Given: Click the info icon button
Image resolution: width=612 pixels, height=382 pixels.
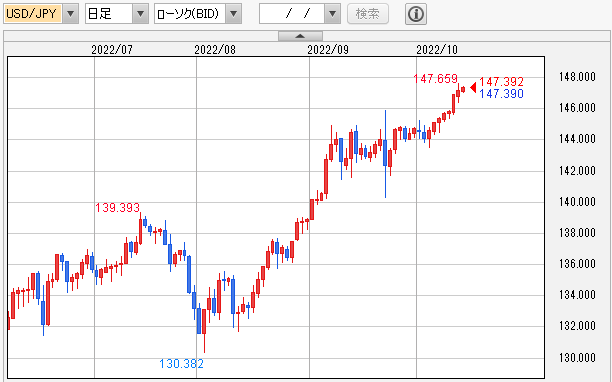Looking at the screenshot, I should (x=416, y=14).
